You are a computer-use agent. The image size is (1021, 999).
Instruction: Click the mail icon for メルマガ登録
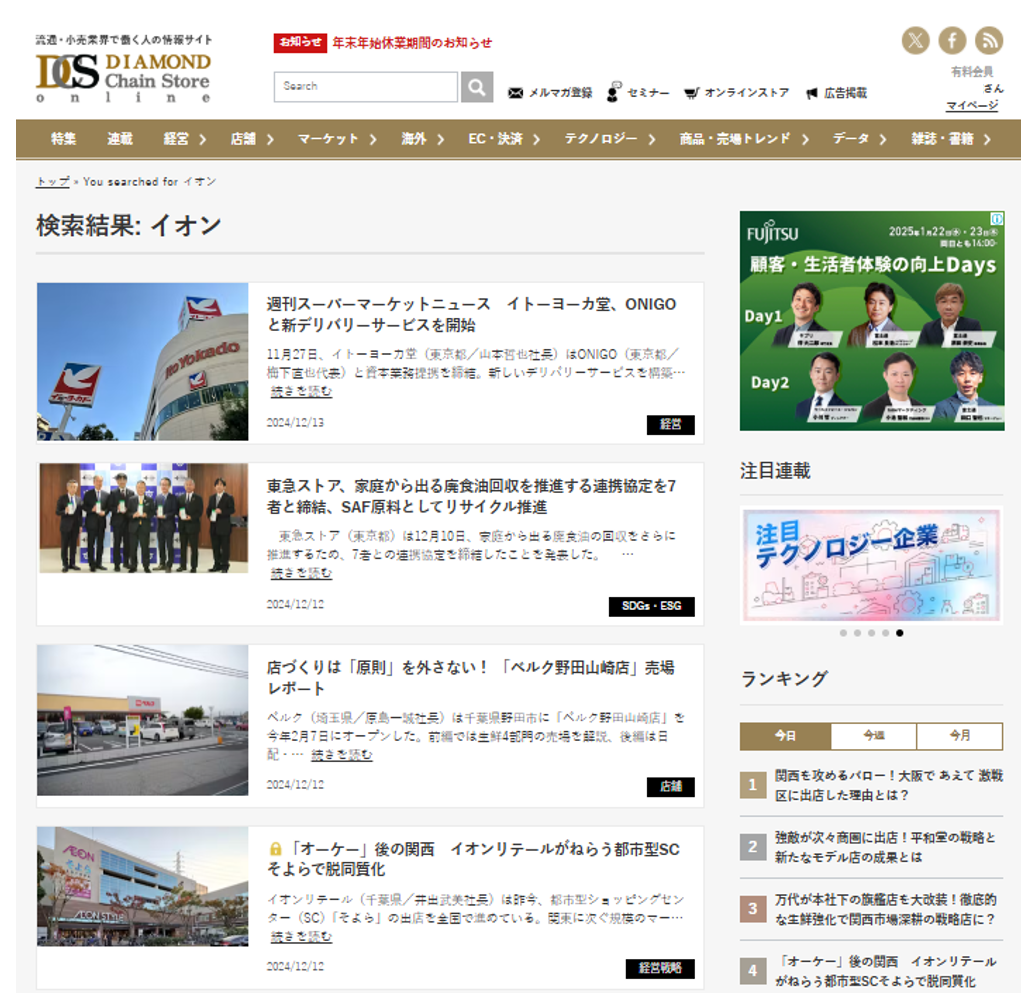(x=516, y=93)
